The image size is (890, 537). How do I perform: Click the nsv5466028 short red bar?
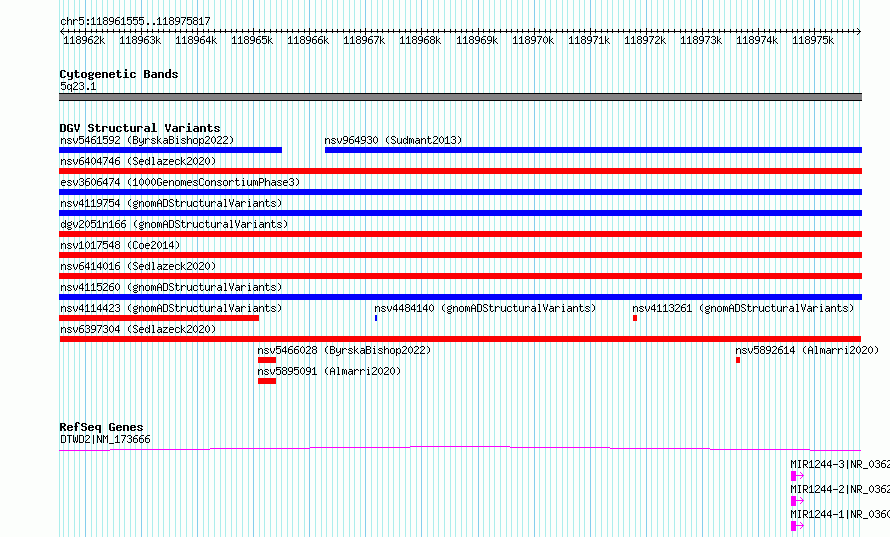[267, 360]
